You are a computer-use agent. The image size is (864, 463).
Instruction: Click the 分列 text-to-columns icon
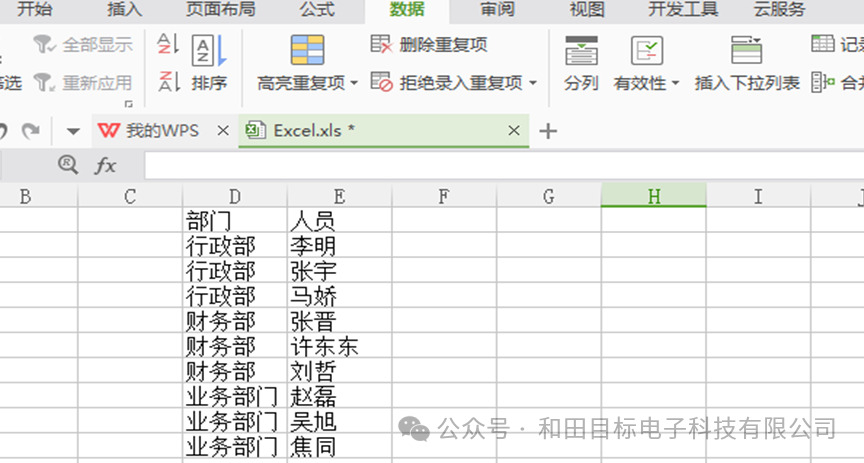pyautogui.click(x=581, y=51)
